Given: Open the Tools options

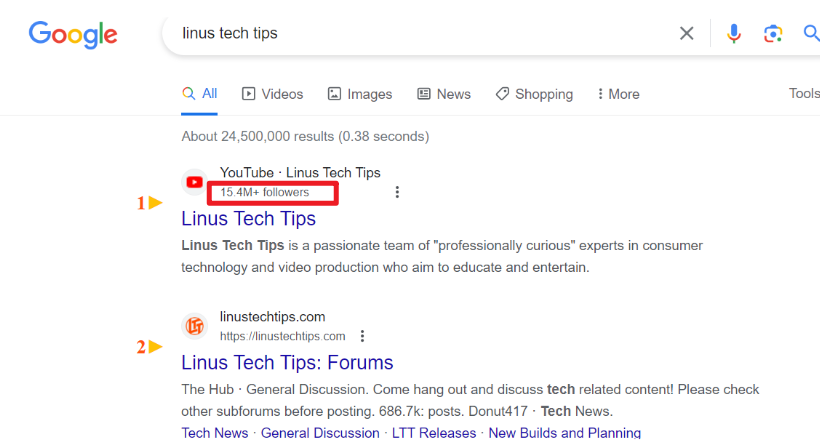Looking at the screenshot, I should tap(803, 93).
